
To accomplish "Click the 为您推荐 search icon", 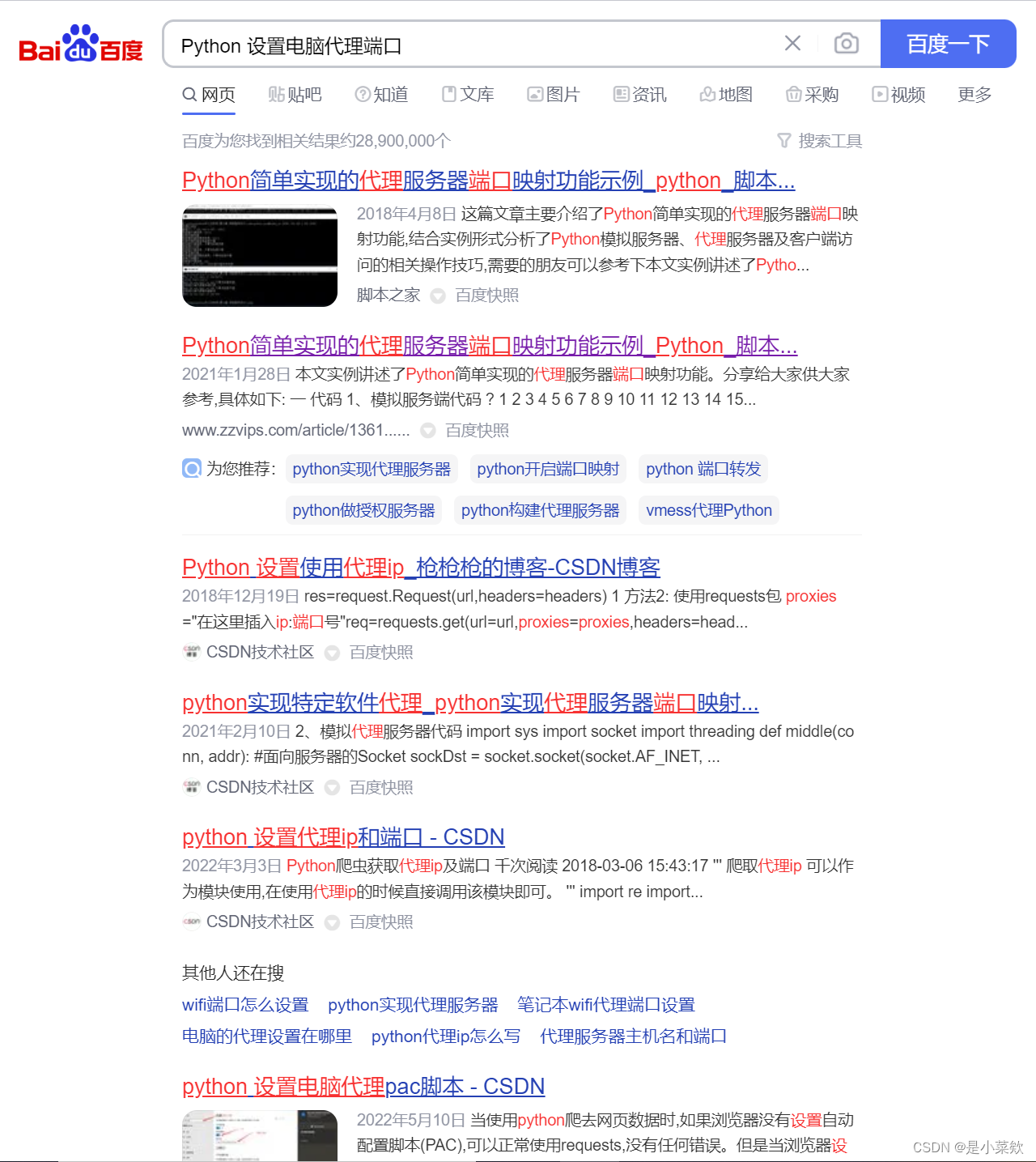I will click(x=192, y=469).
